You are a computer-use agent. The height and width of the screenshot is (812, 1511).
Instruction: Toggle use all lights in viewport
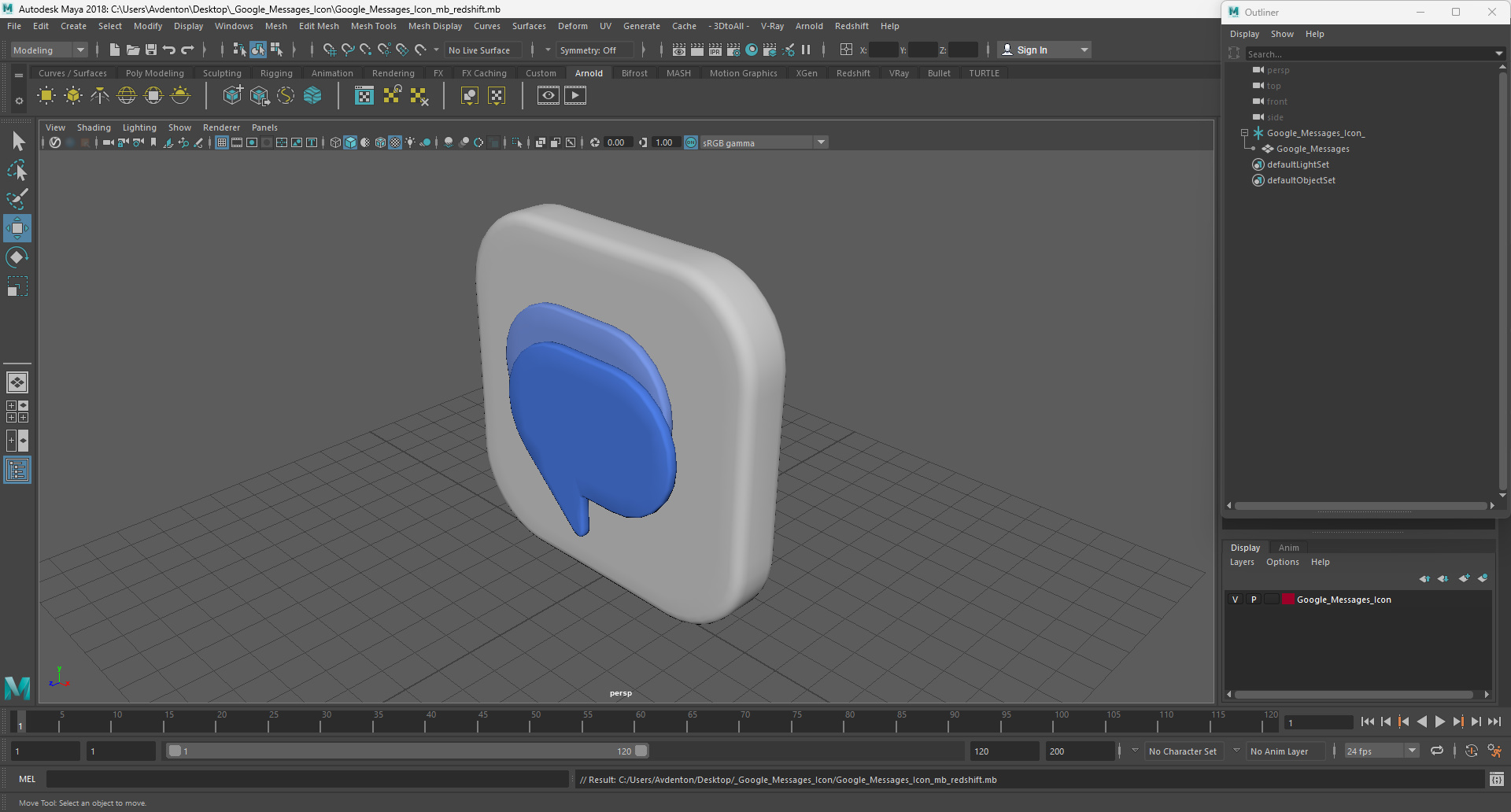coord(410,142)
